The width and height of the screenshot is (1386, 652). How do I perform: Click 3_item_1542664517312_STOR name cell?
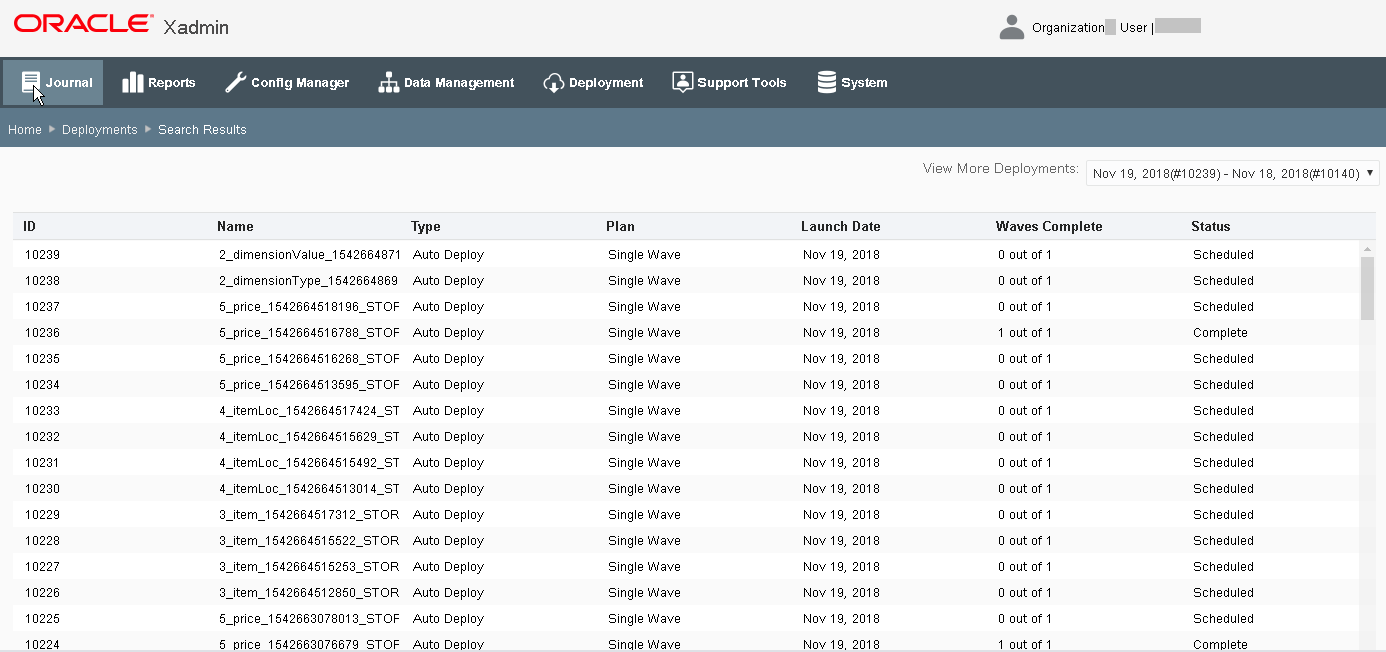[309, 515]
